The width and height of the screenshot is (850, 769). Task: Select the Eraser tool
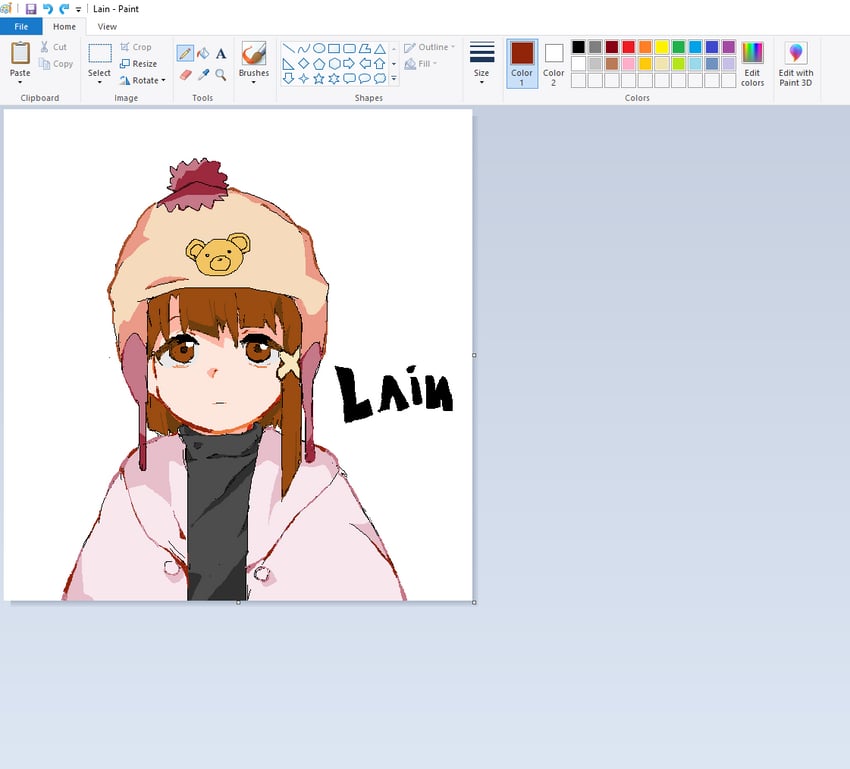(185, 74)
